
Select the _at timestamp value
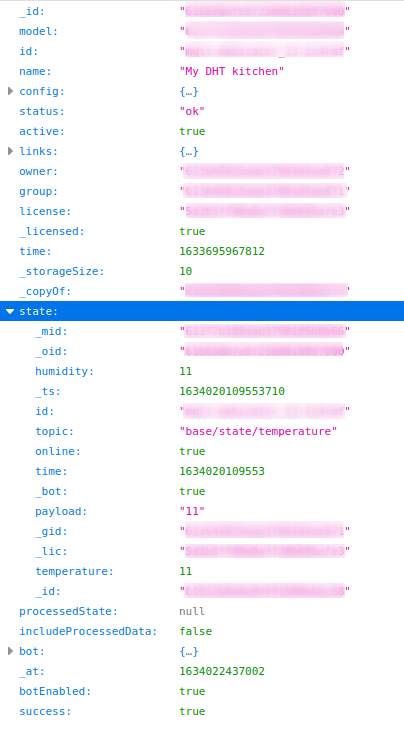click(x=222, y=671)
